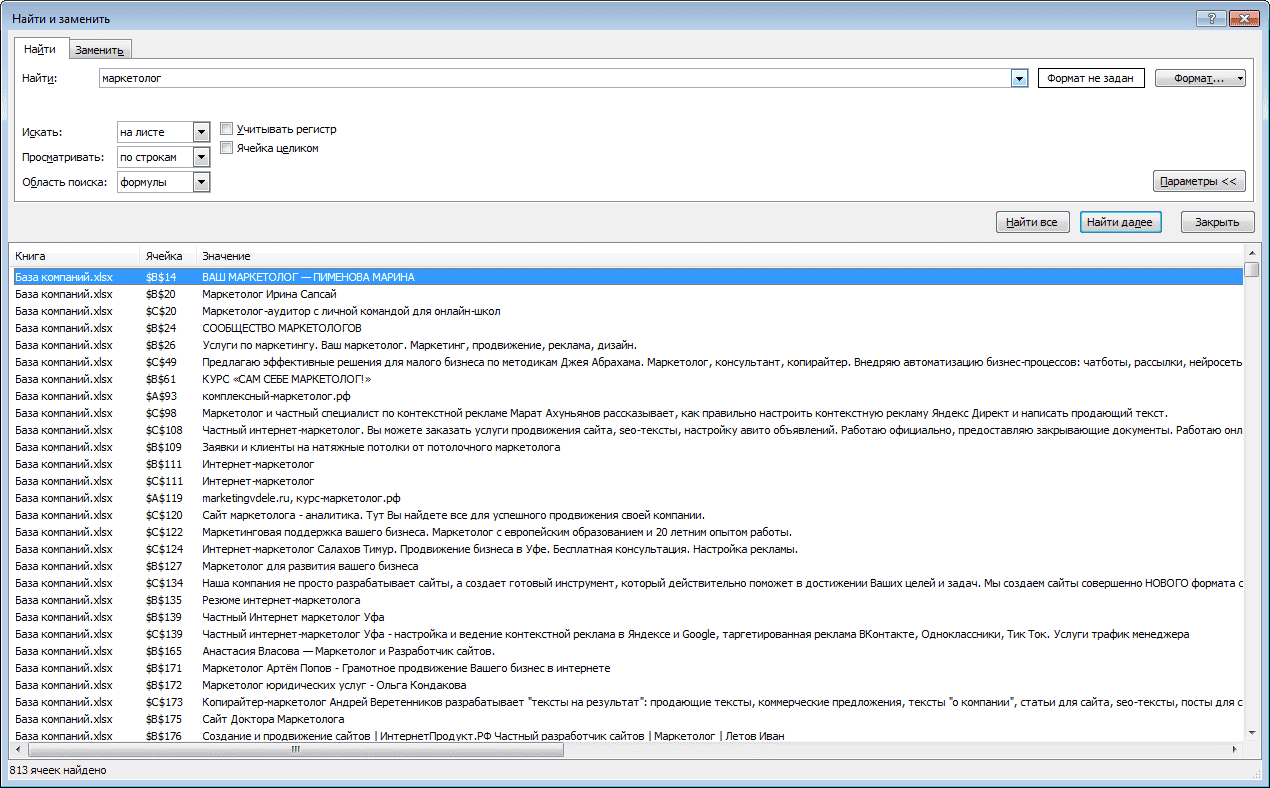Viewport: 1270px width, 788px height.
Task: Click the Закрыть button
Action: pyautogui.click(x=1217, y=222)
